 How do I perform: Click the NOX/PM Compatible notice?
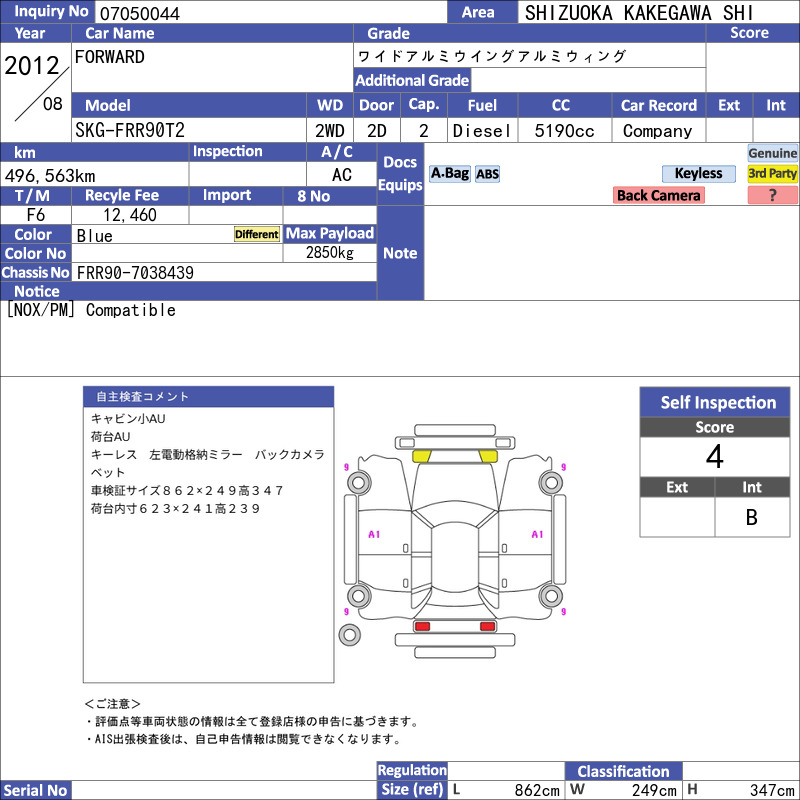[x=91, y=310]
